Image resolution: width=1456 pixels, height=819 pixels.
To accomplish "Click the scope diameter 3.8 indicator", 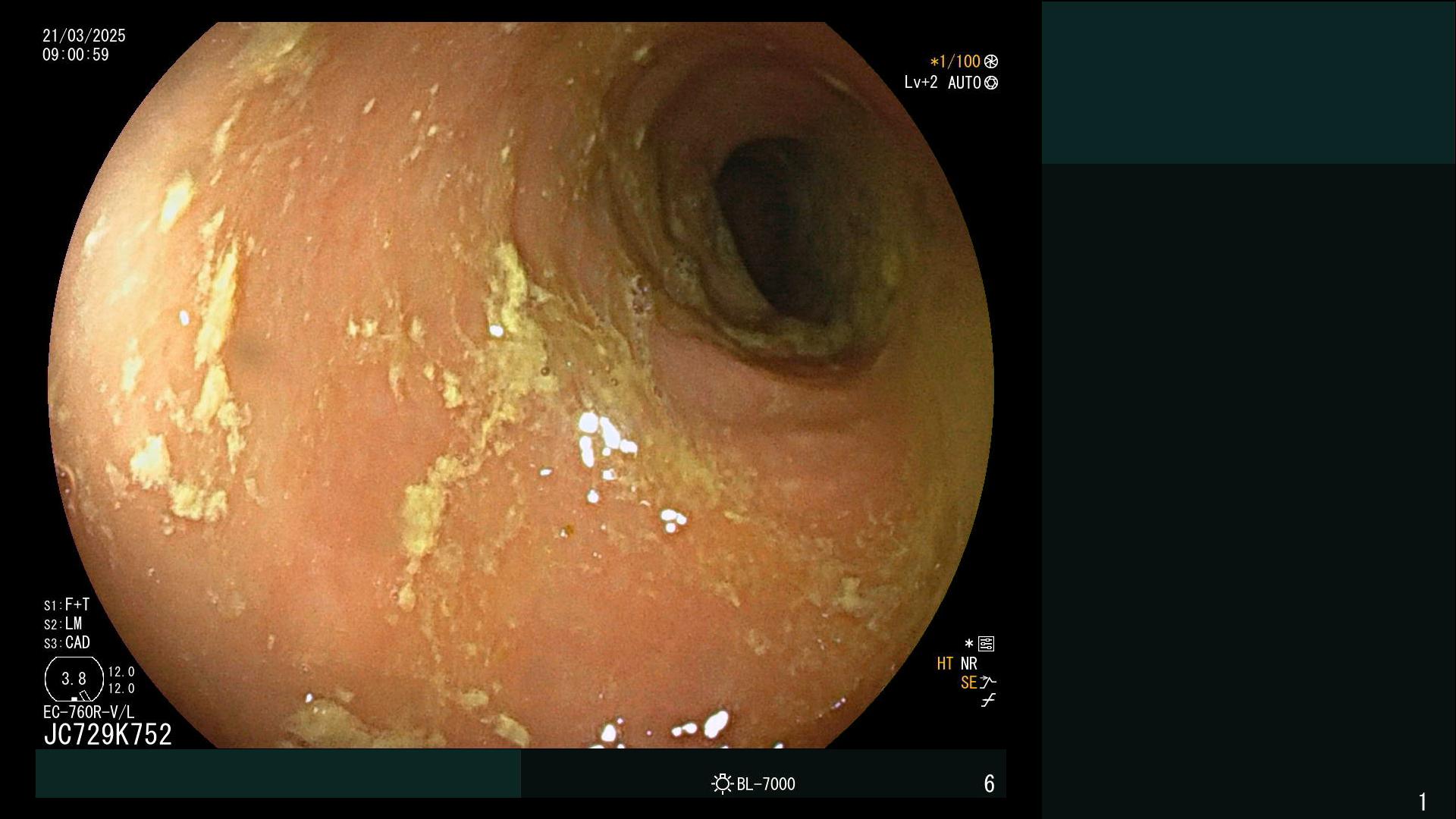I will [74, 679].
